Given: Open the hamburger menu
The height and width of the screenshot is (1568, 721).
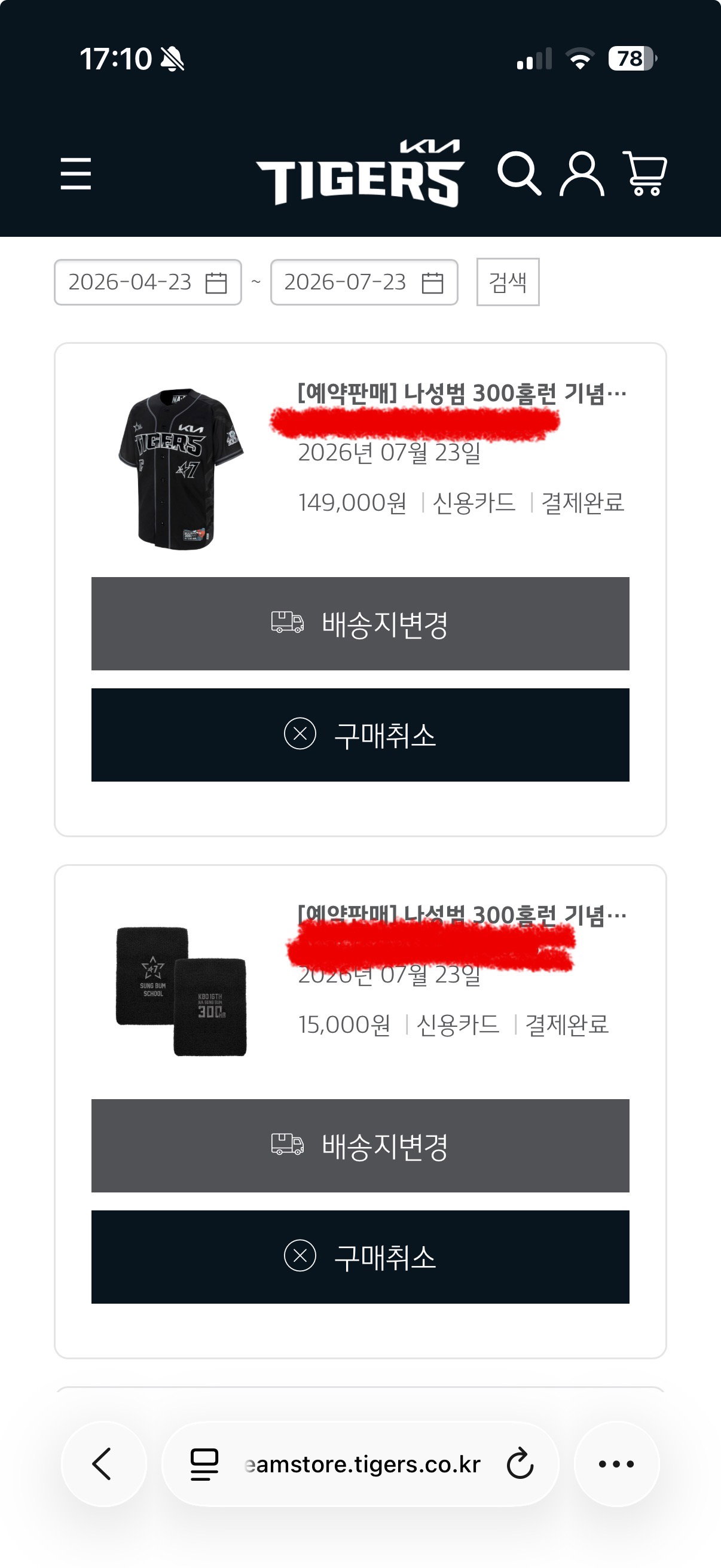Looking at the screenshot, I should click(75, 173).
